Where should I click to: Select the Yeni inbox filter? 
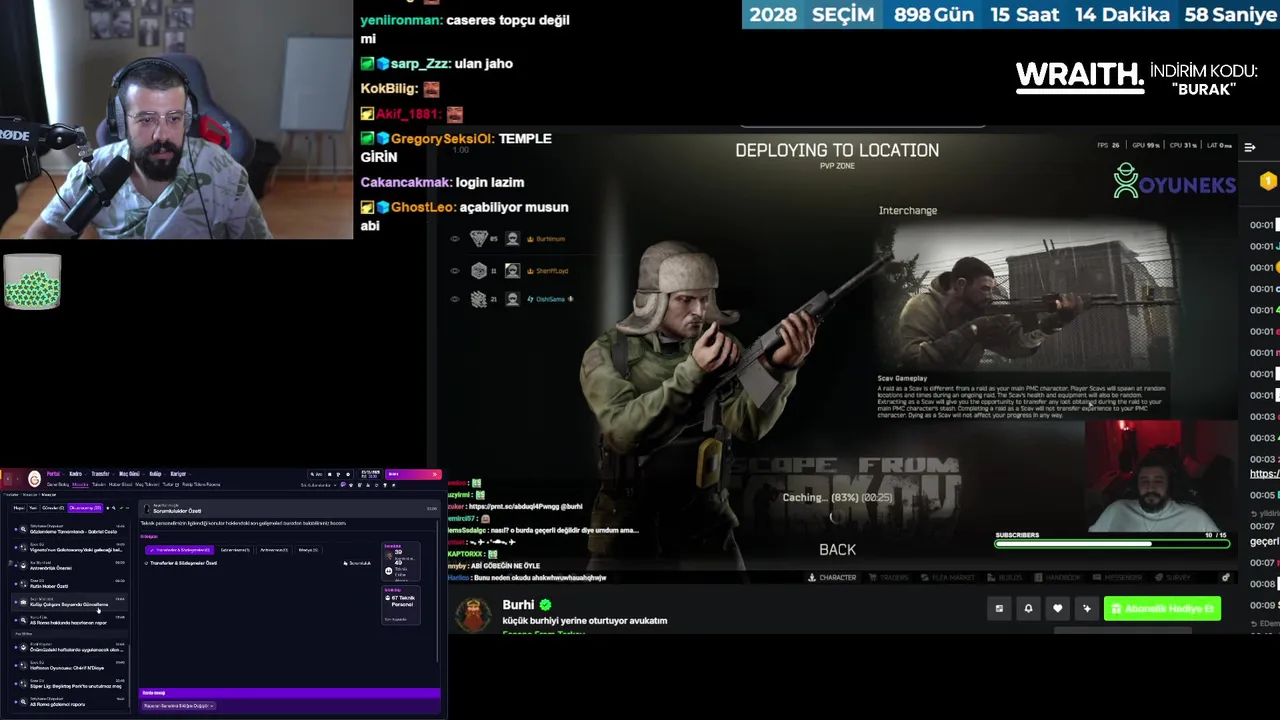click(33, 508)
